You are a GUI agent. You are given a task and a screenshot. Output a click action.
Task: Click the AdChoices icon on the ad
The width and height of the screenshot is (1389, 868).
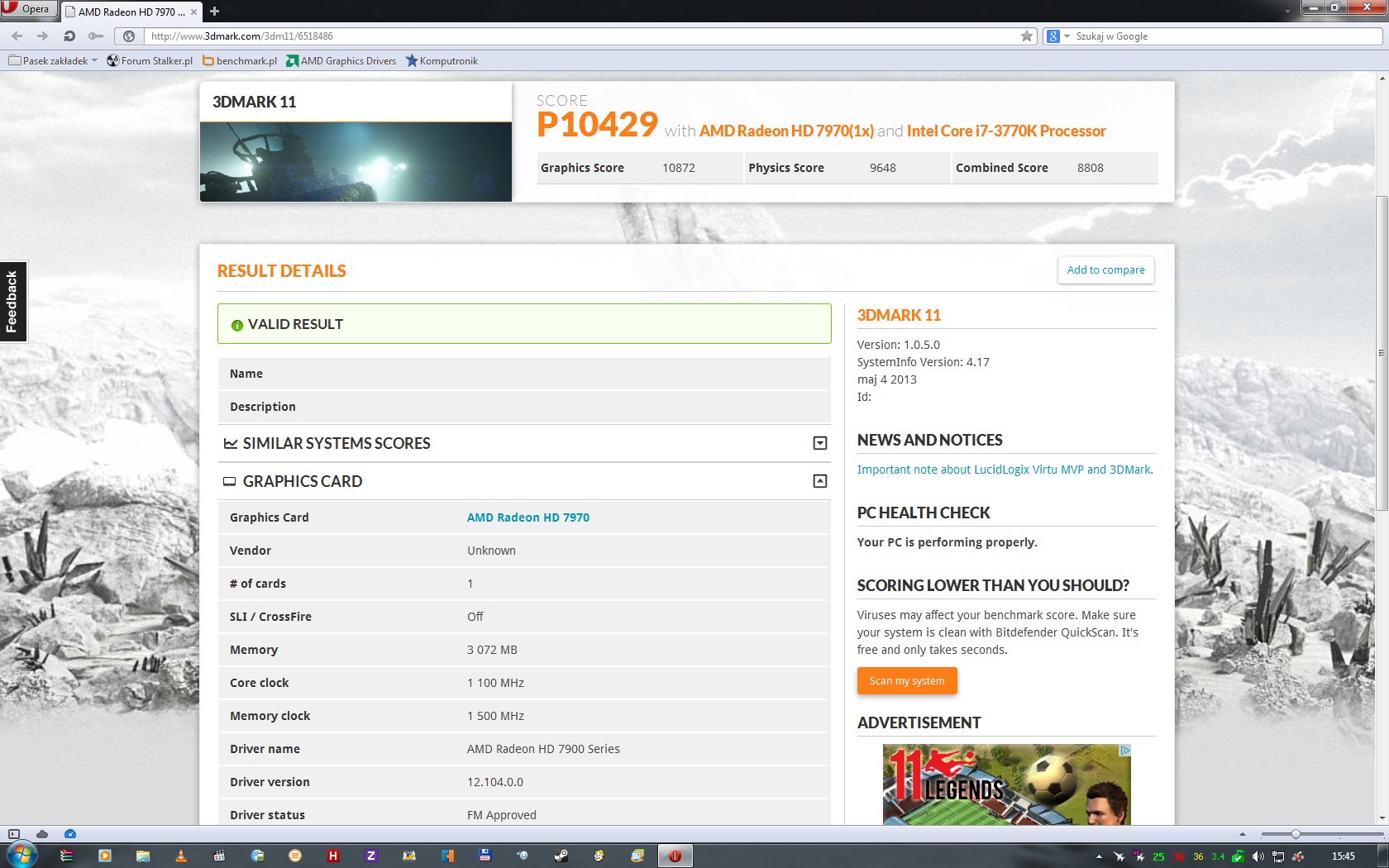tap(1124, 751)
